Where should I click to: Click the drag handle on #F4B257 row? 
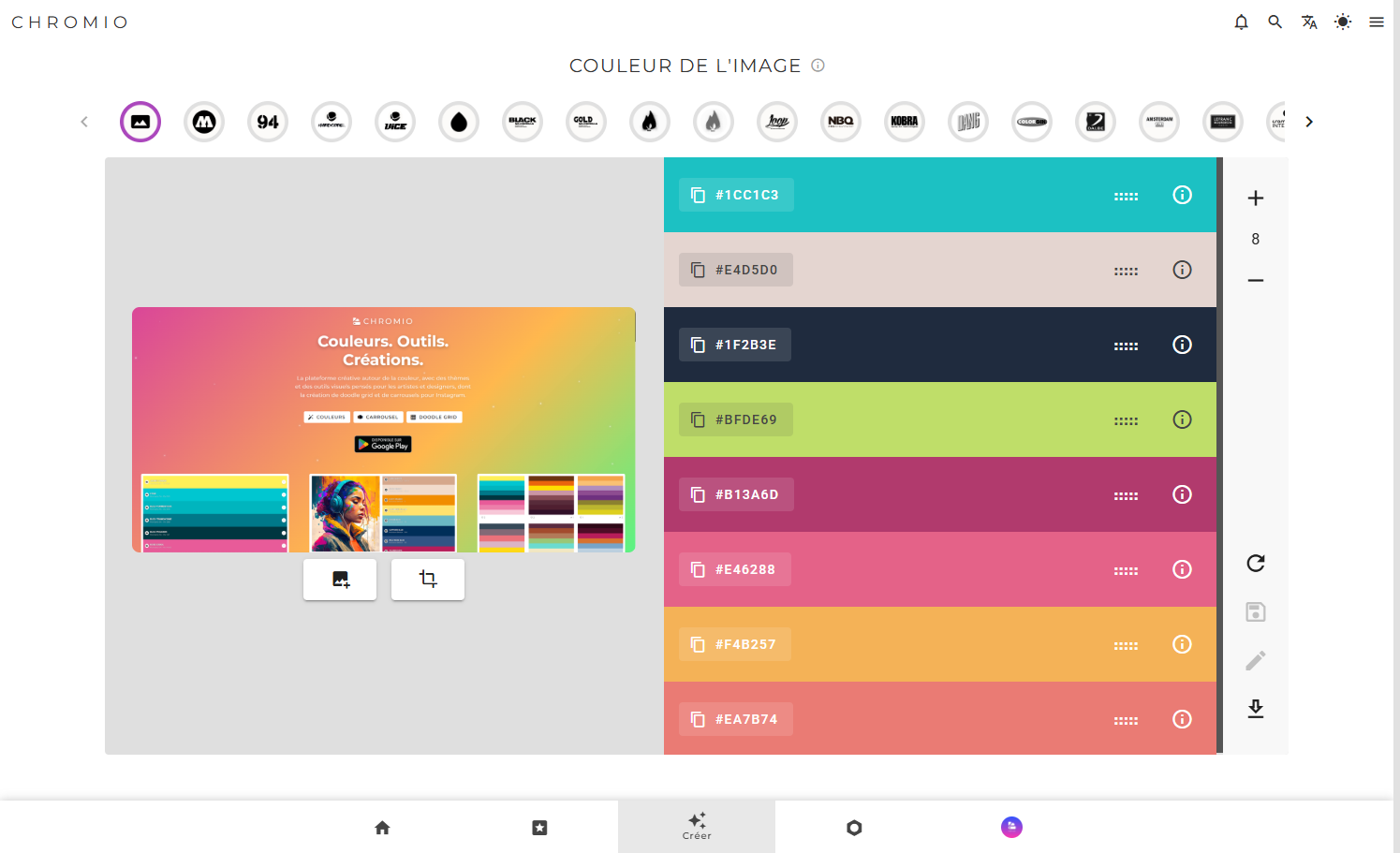[1126, 645]
